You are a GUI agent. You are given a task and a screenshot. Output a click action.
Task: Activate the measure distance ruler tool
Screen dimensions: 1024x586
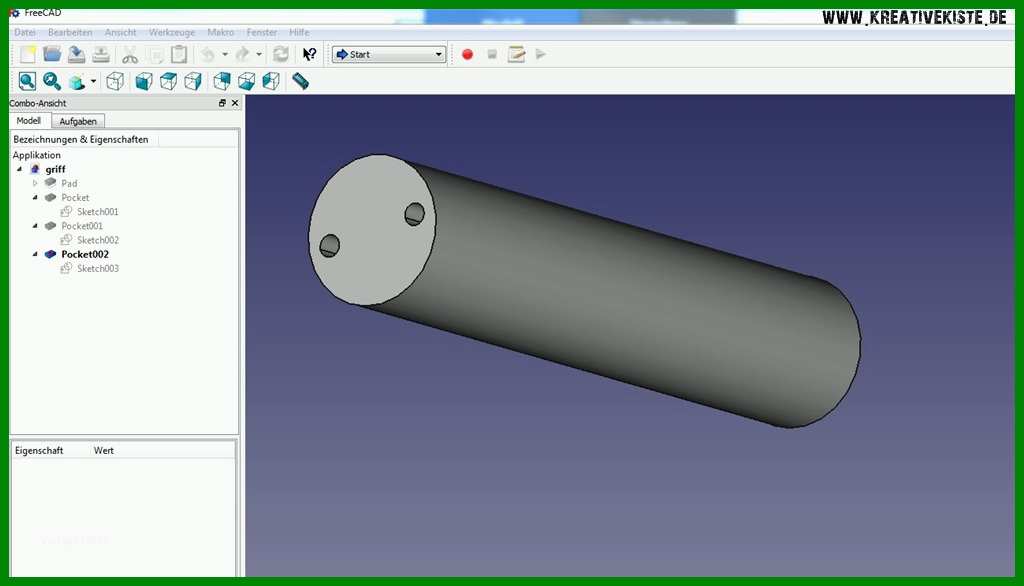(x=300, y=81)
